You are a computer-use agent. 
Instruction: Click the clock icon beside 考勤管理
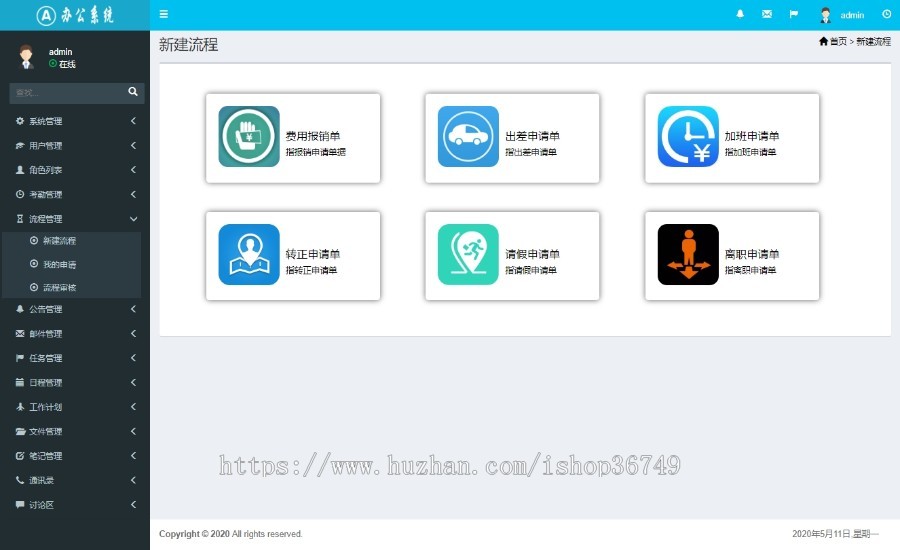click(20, 195)
